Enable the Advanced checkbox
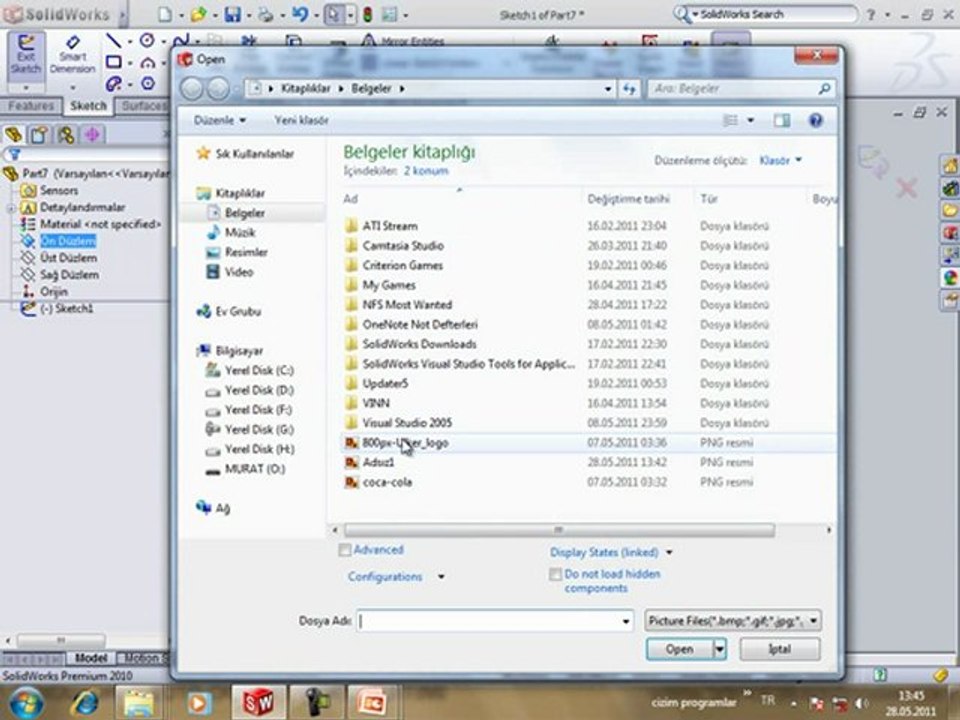 (345, 550)
